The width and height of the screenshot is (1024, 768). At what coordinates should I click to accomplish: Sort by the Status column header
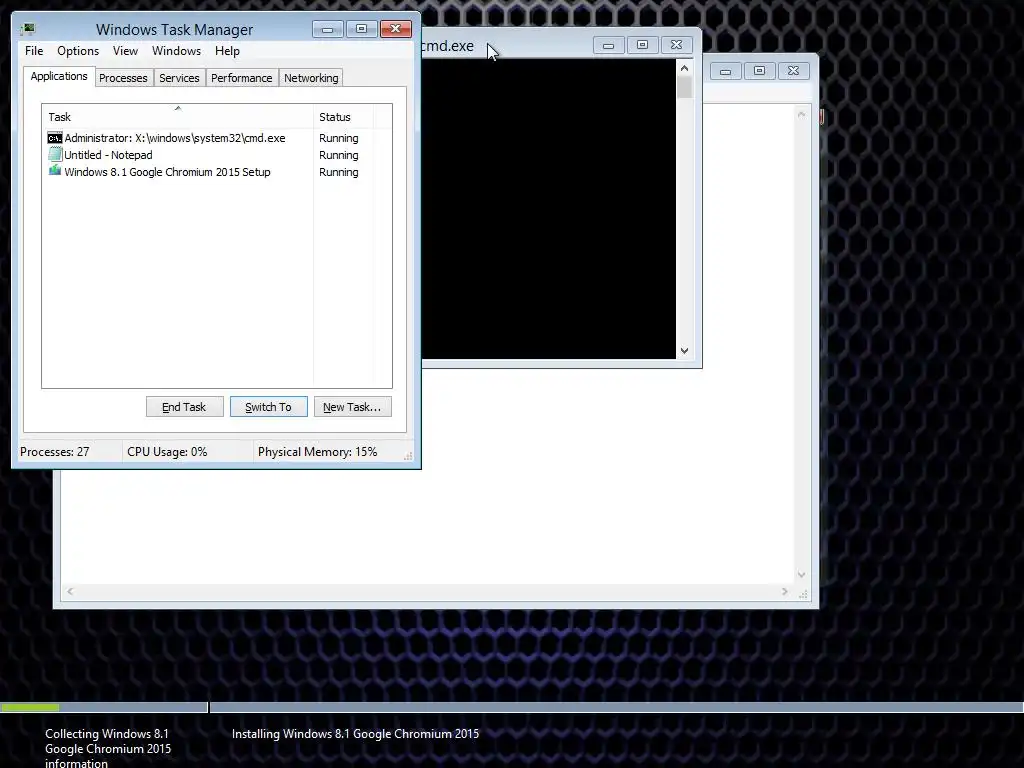[343, 117]
